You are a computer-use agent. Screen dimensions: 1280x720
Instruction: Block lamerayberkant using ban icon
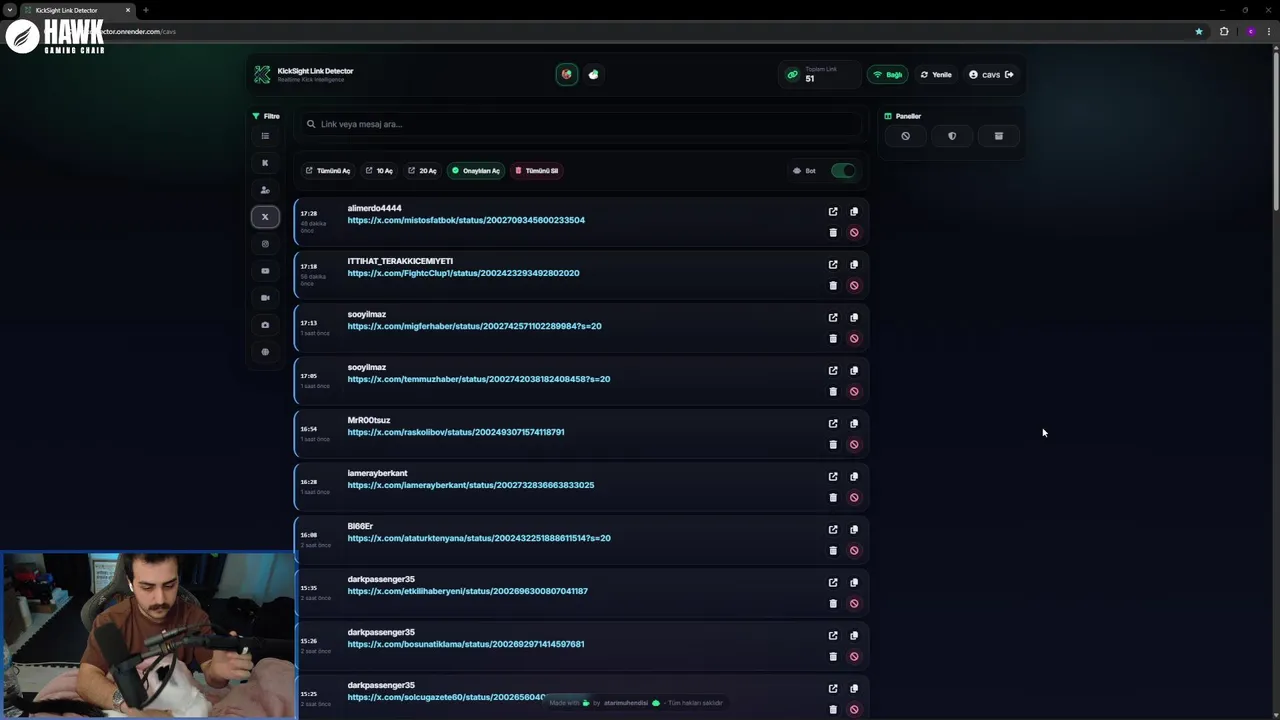click(x=854, y=498)
